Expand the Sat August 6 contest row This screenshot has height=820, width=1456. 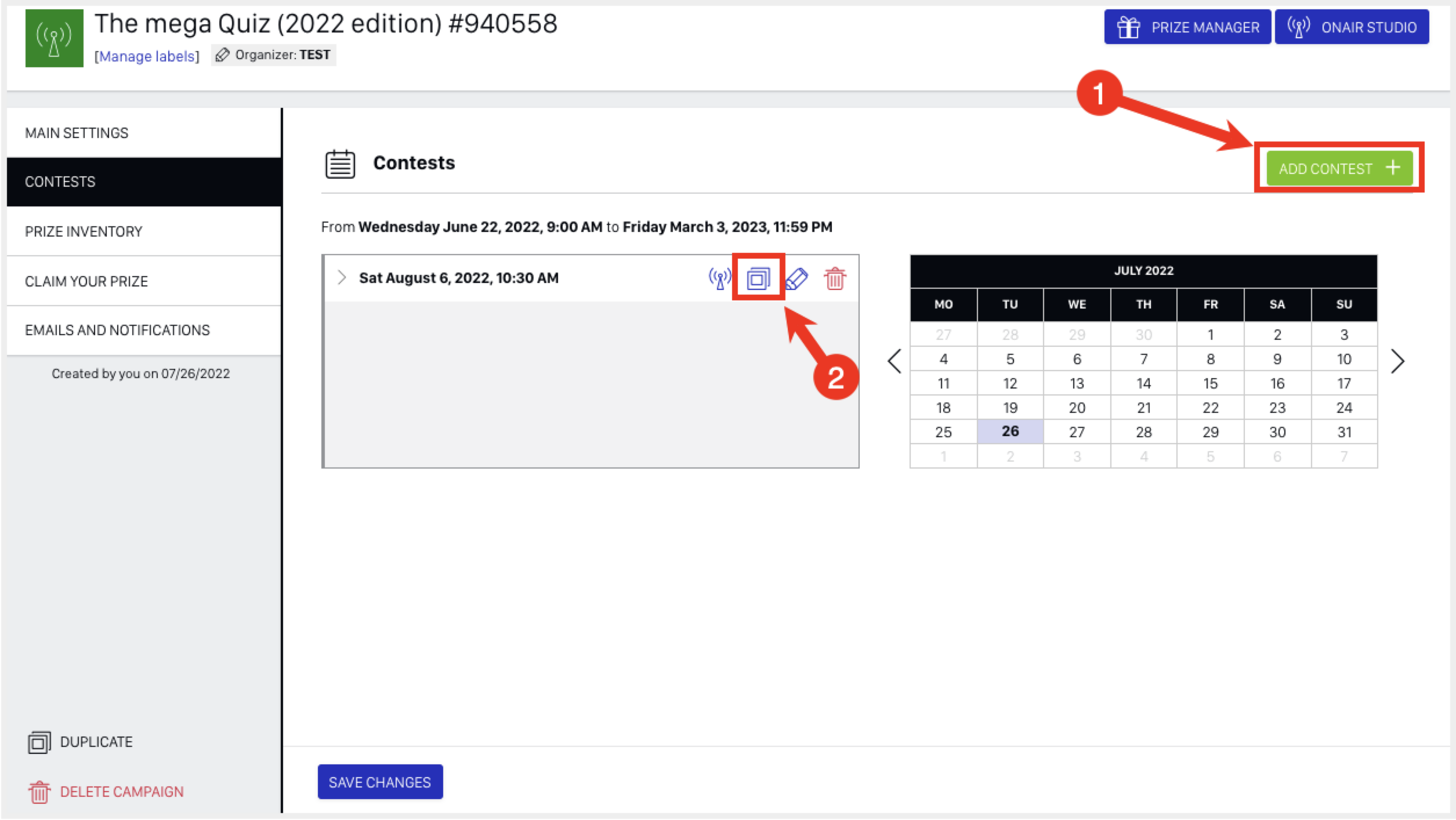[342, 278]
